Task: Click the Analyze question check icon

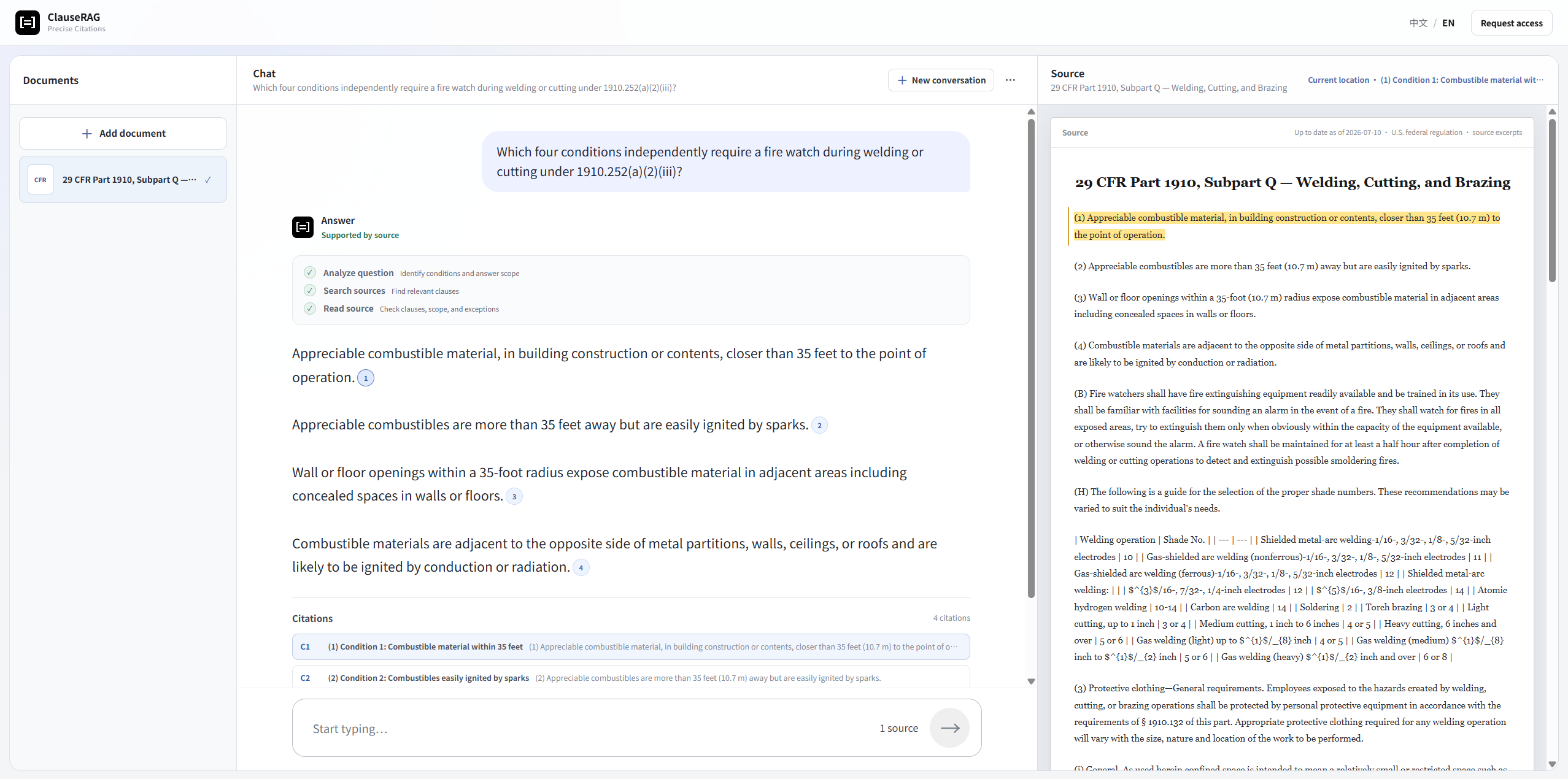Action: pos(310,272)
